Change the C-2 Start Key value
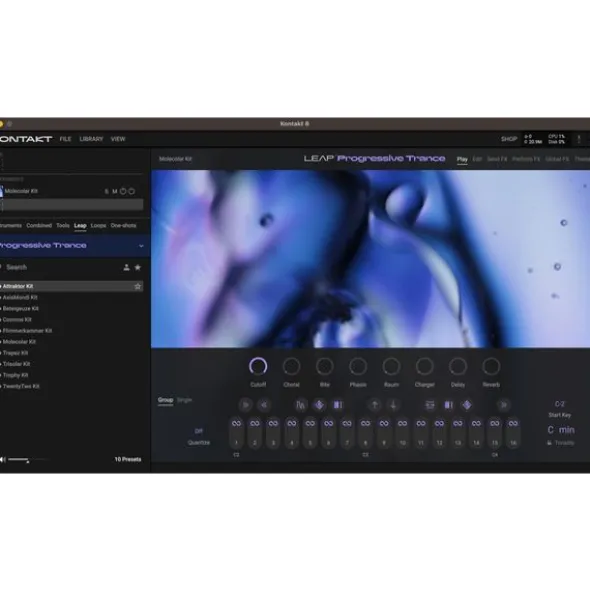 point(560,404)
